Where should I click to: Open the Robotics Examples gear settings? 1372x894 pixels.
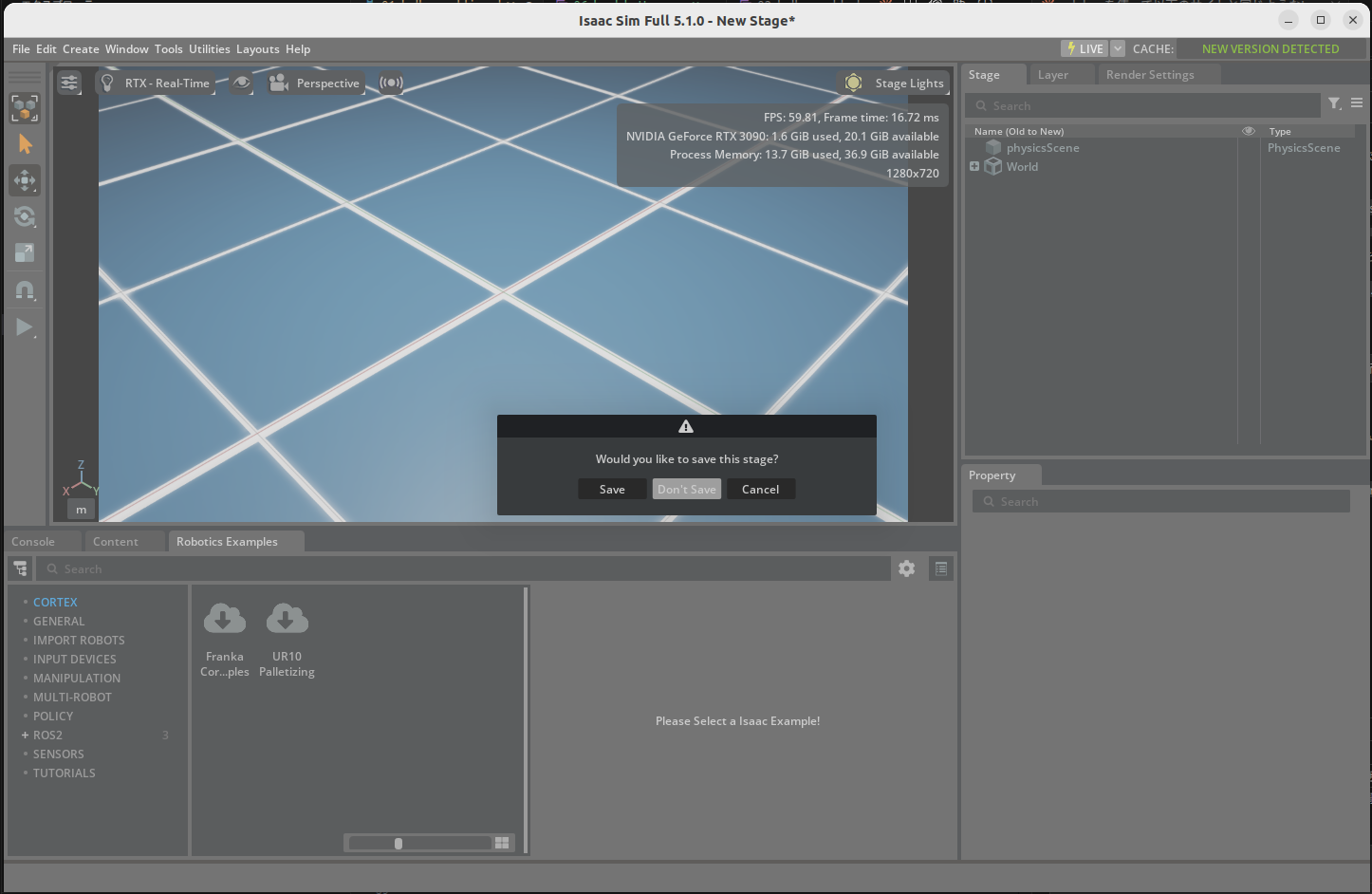[x=906, y=568]
